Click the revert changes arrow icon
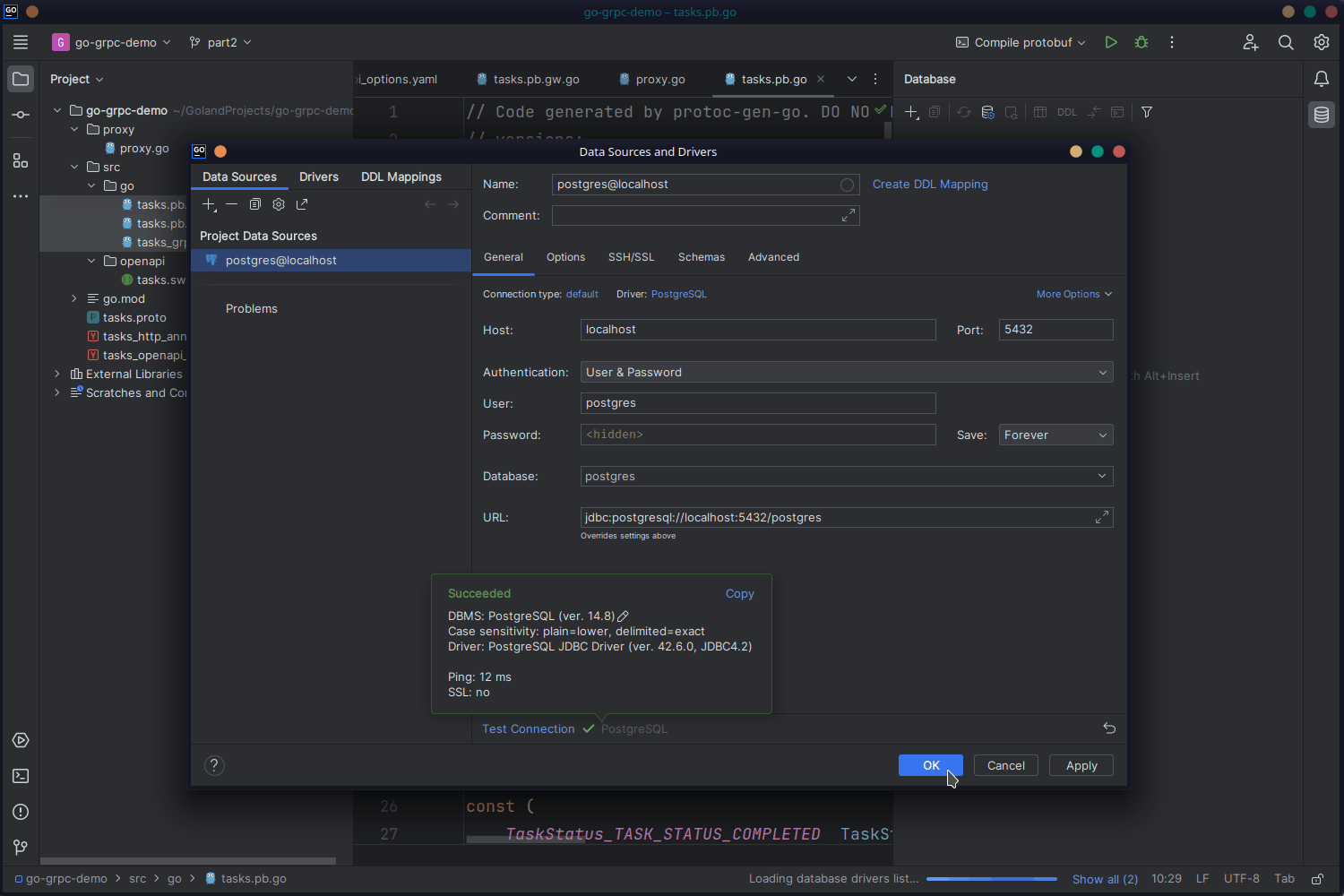Image resolution: width=1344 pixels, height=896 pixels. pyautogui.click(x=1109, y=728)
